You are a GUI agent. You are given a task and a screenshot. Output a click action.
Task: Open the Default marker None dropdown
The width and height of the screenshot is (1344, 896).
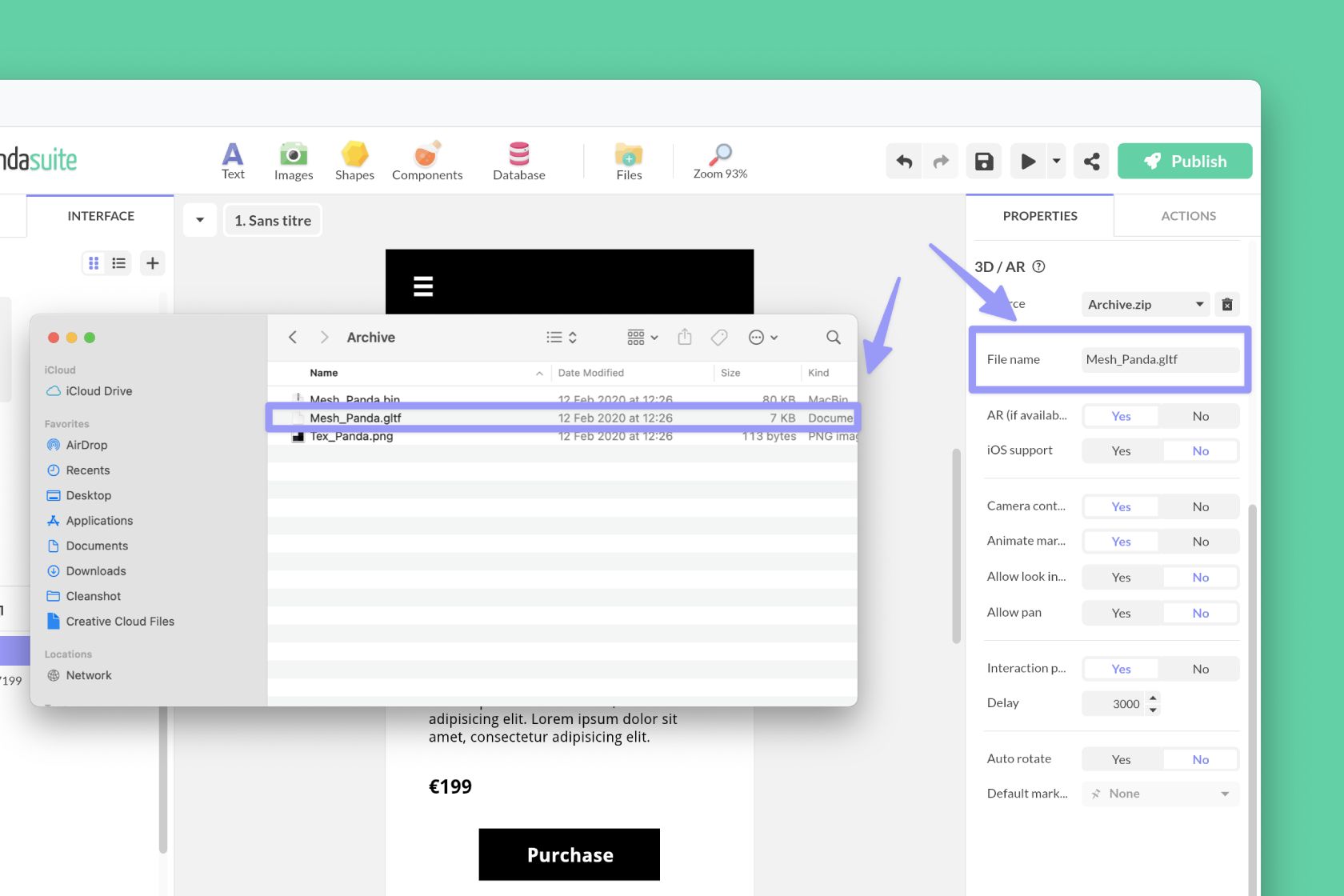pos(1160,794)
